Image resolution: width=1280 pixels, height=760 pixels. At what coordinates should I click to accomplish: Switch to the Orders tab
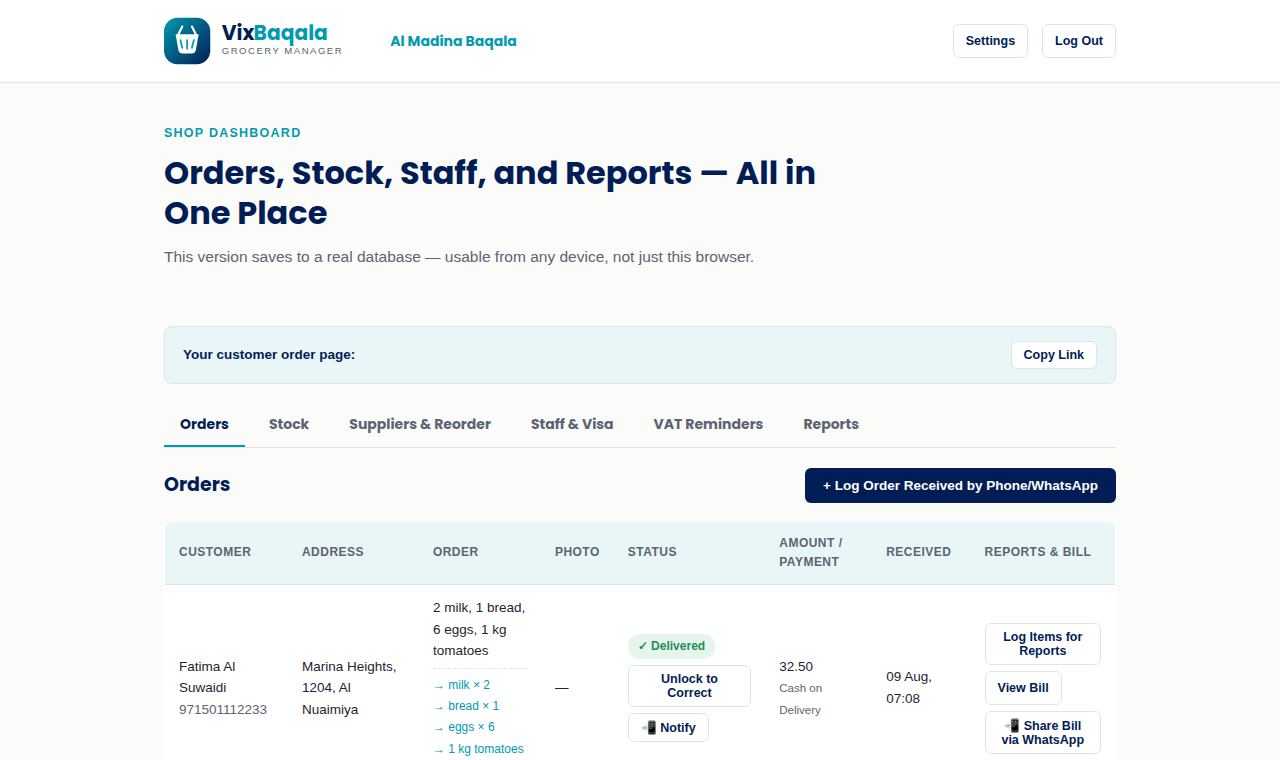click(204, 424)
